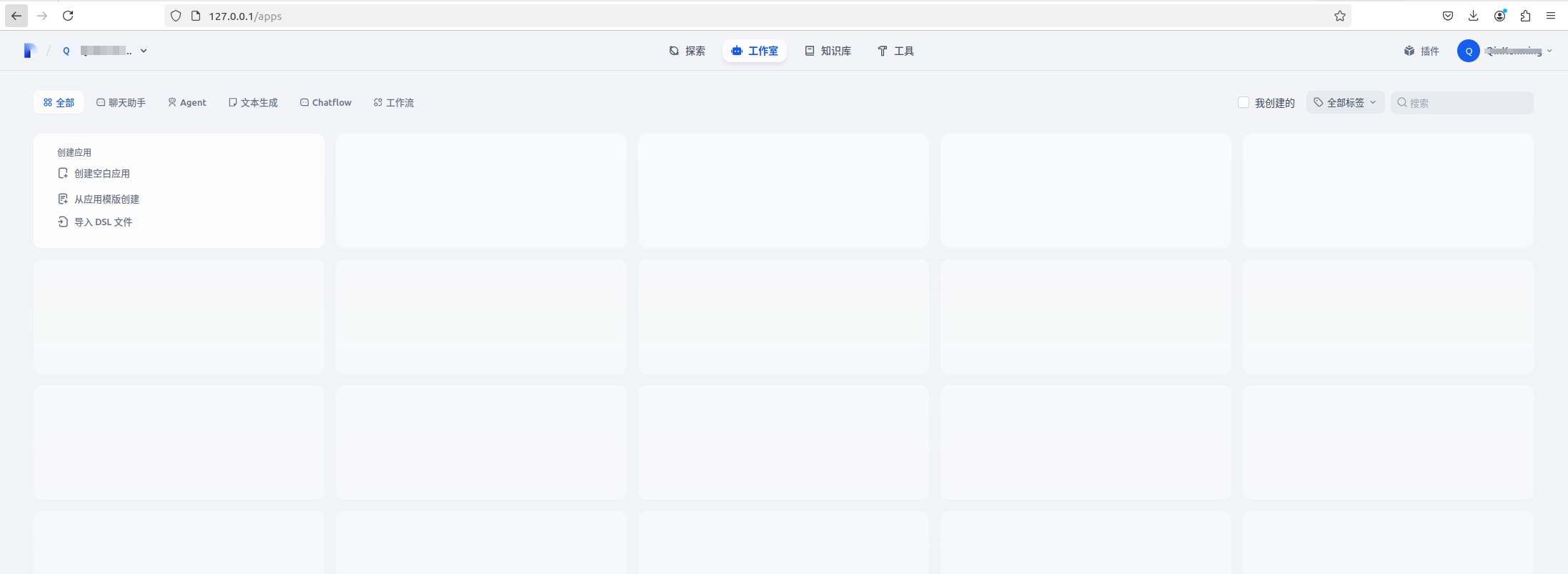Click the workspace Q avatar icon
The width and height of the screenshot is (1568, 574).
click(66, 51)
